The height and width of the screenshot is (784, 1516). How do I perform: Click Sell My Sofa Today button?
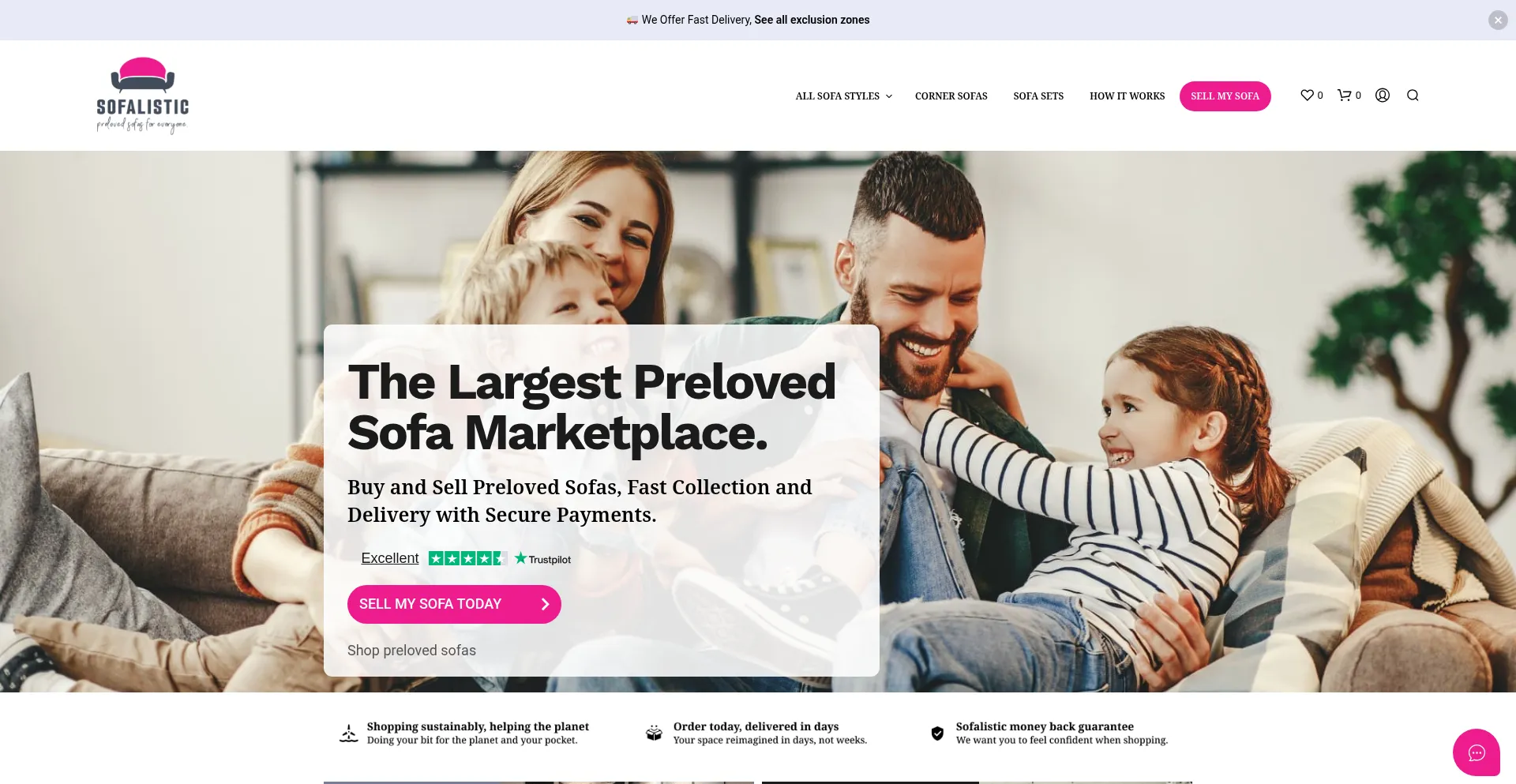point(454,604)
